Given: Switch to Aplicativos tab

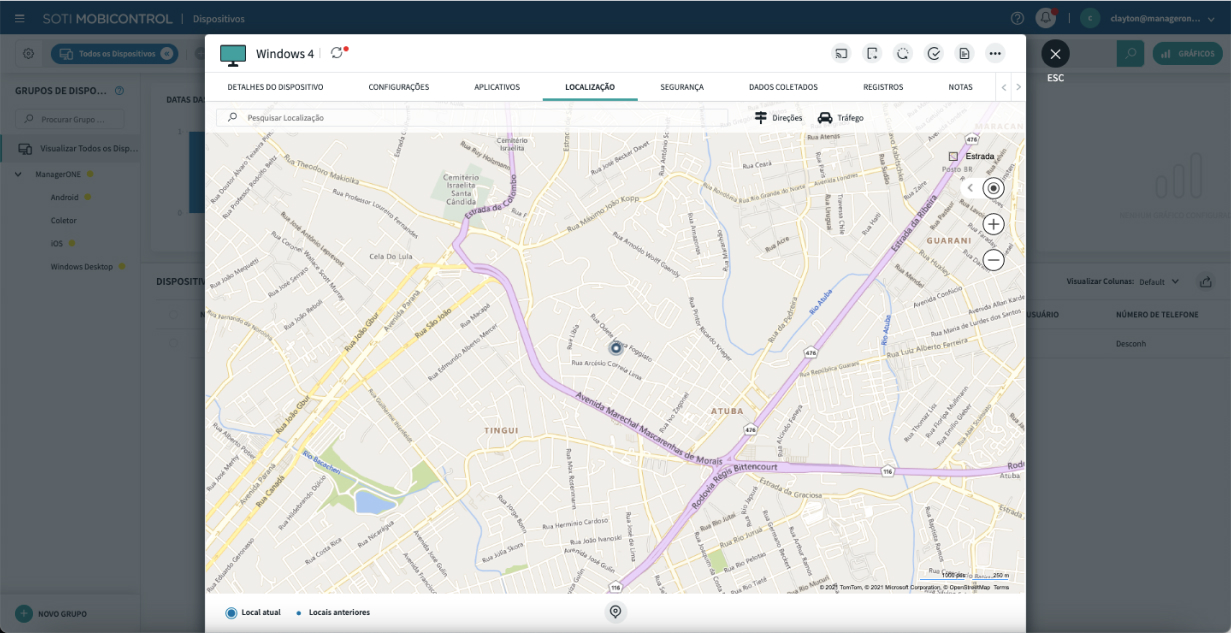Looking at the screenshot, I should [x=497, y=87].
